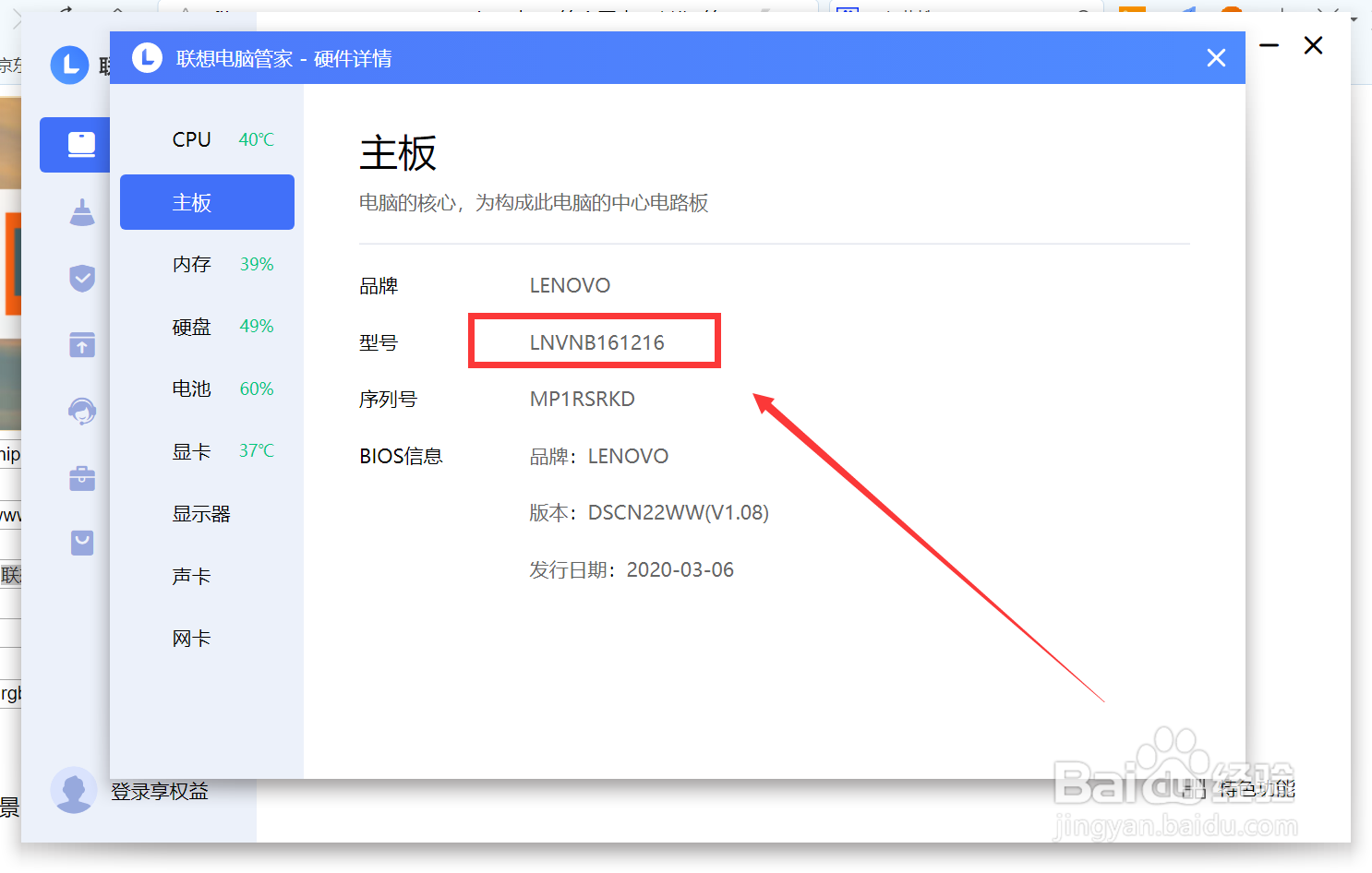1372x873 pixels.
Task: Open the customer service headset icon
Action: pyautogui.click(x=81, y=411)
